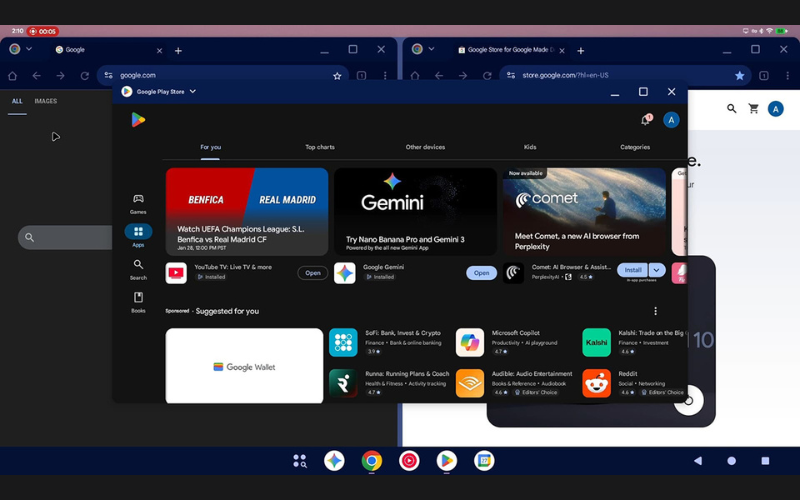Click the shopping cart icon on Google Store
Screen dimensions: 800x500
(754, 109)
